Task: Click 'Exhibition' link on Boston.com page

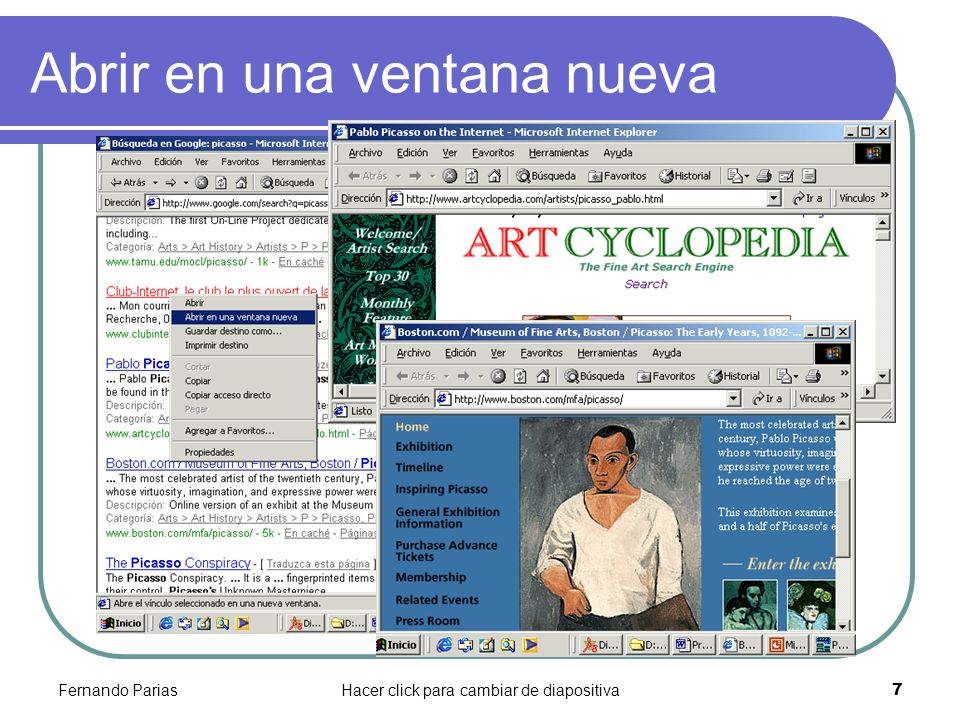Action: 424,447
